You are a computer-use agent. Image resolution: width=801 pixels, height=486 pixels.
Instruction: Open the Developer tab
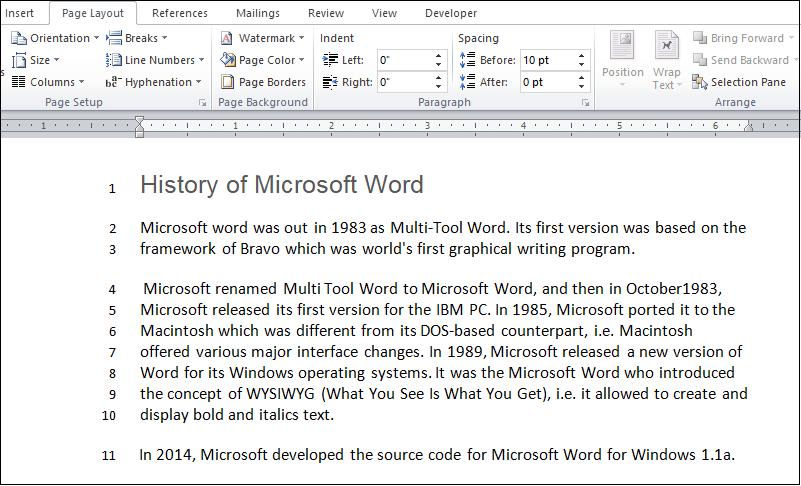click(x=451, y=13)
